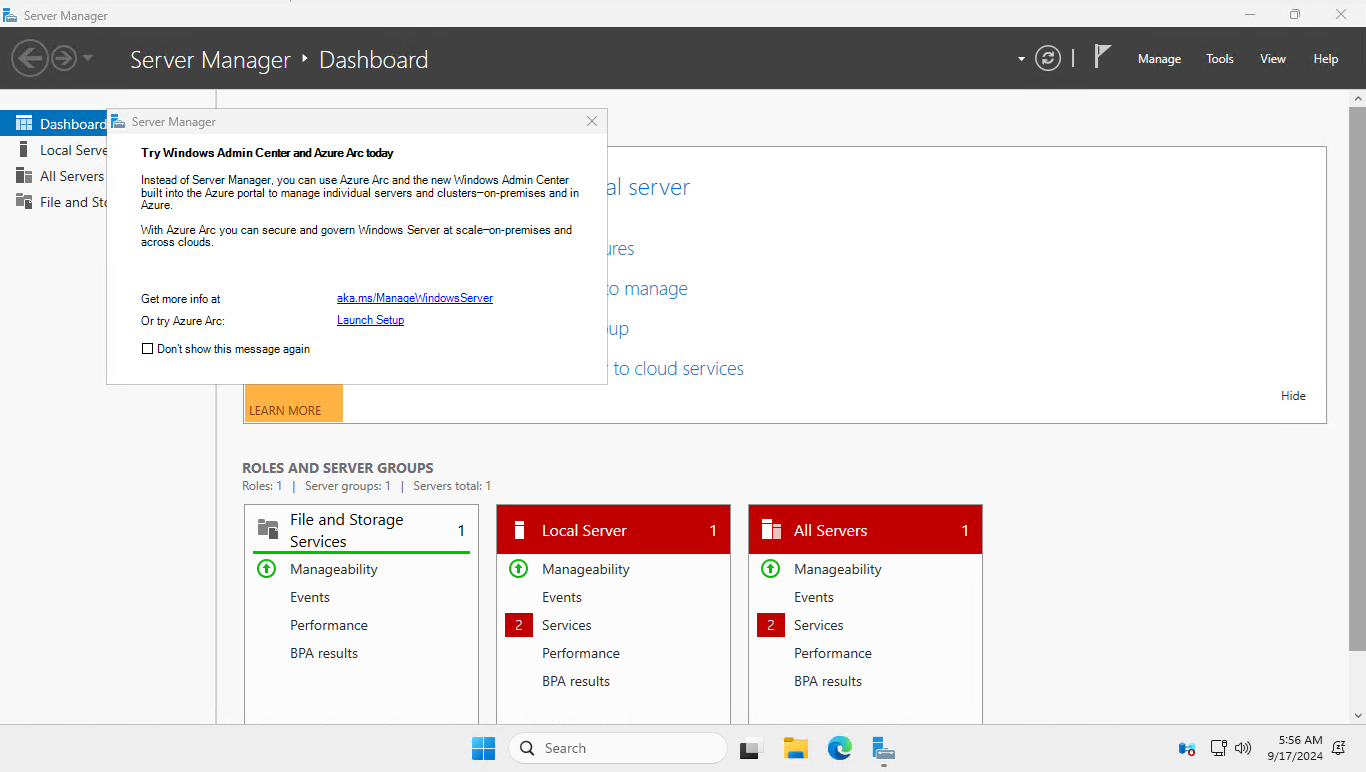
Task: Click the Dashboard sidebar icon
Action: click(x=24, y=124)
